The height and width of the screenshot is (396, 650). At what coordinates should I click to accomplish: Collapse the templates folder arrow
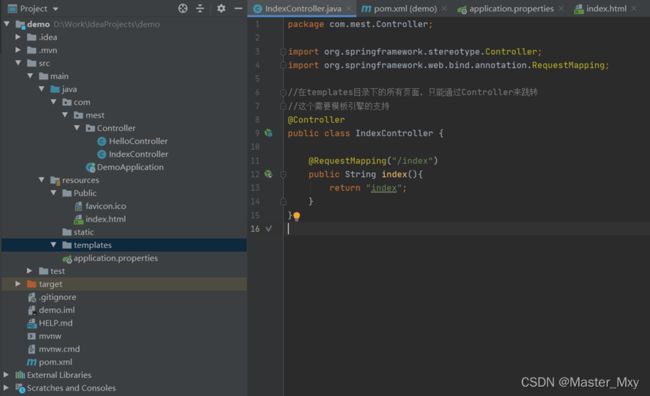53,245
